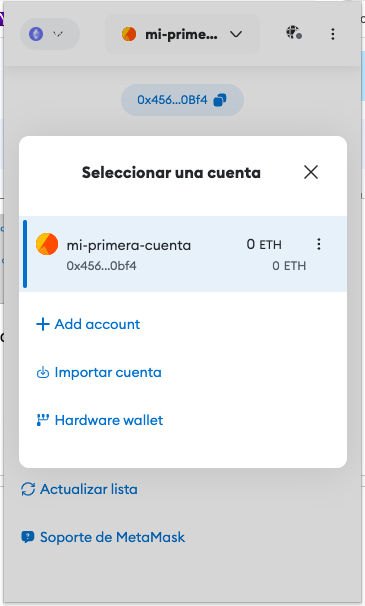
Task: Click Actualizar lista refresh link
Action: point(79,489)
